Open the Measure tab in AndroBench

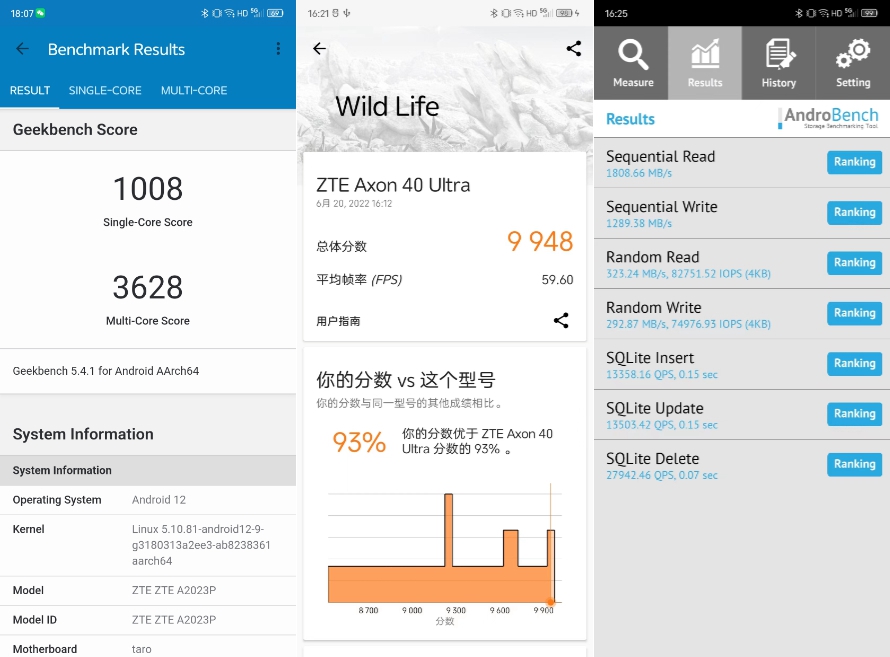tap(632, 63)
